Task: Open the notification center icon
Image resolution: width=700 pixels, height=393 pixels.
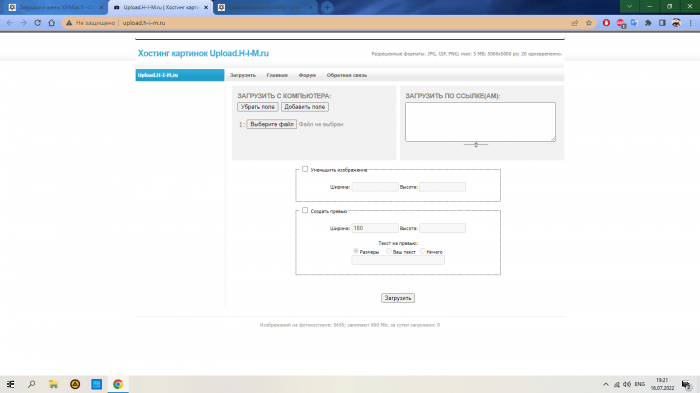Action: click(687, 385)
